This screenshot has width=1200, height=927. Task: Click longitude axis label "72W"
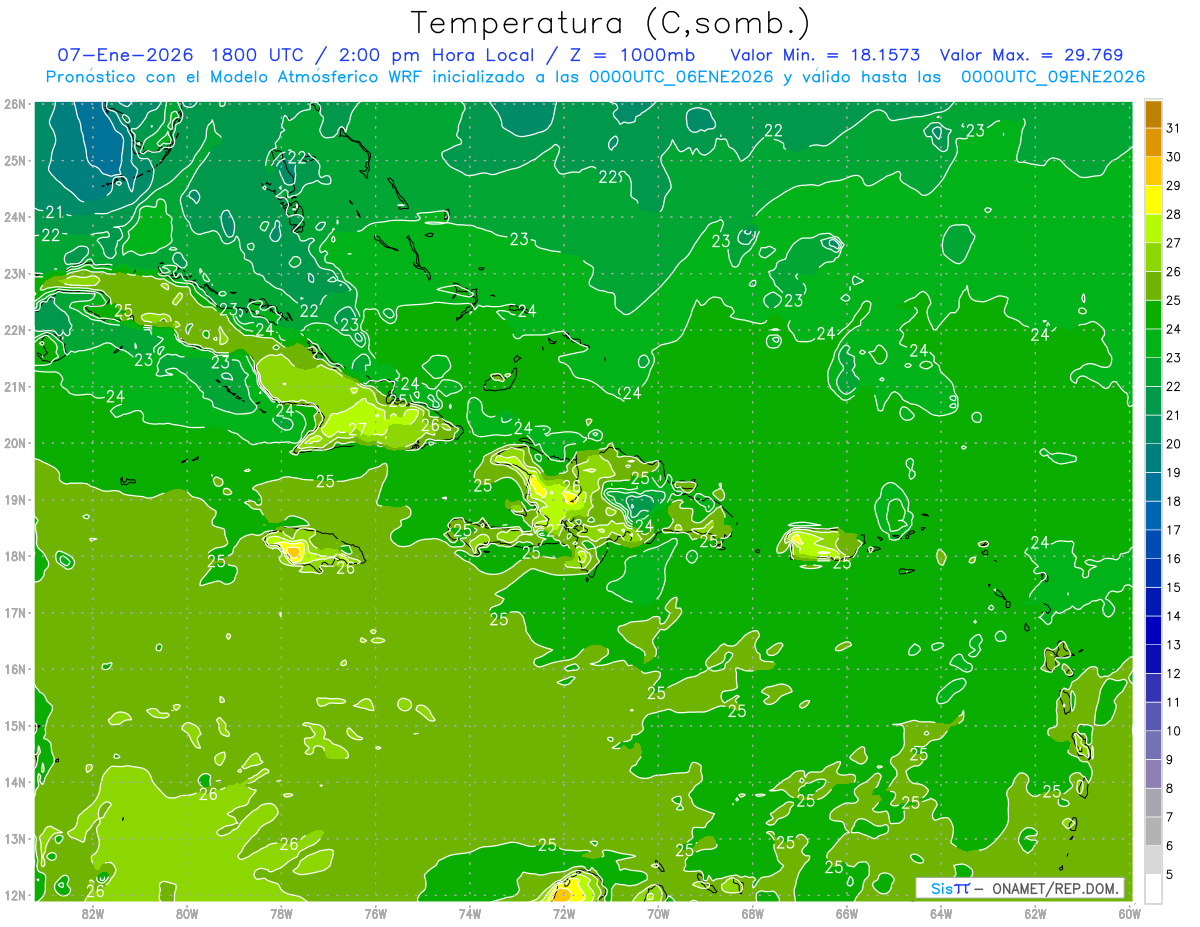[564, 913]
